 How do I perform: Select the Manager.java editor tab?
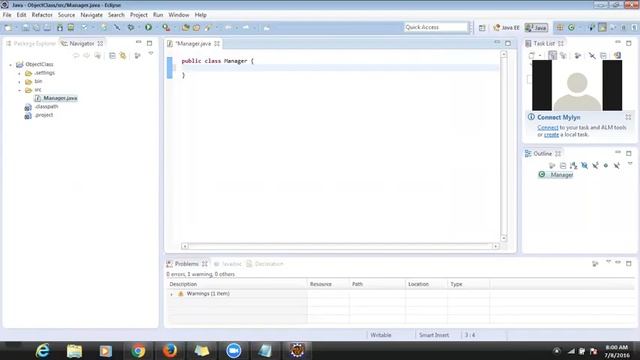(x=193, y=43)
